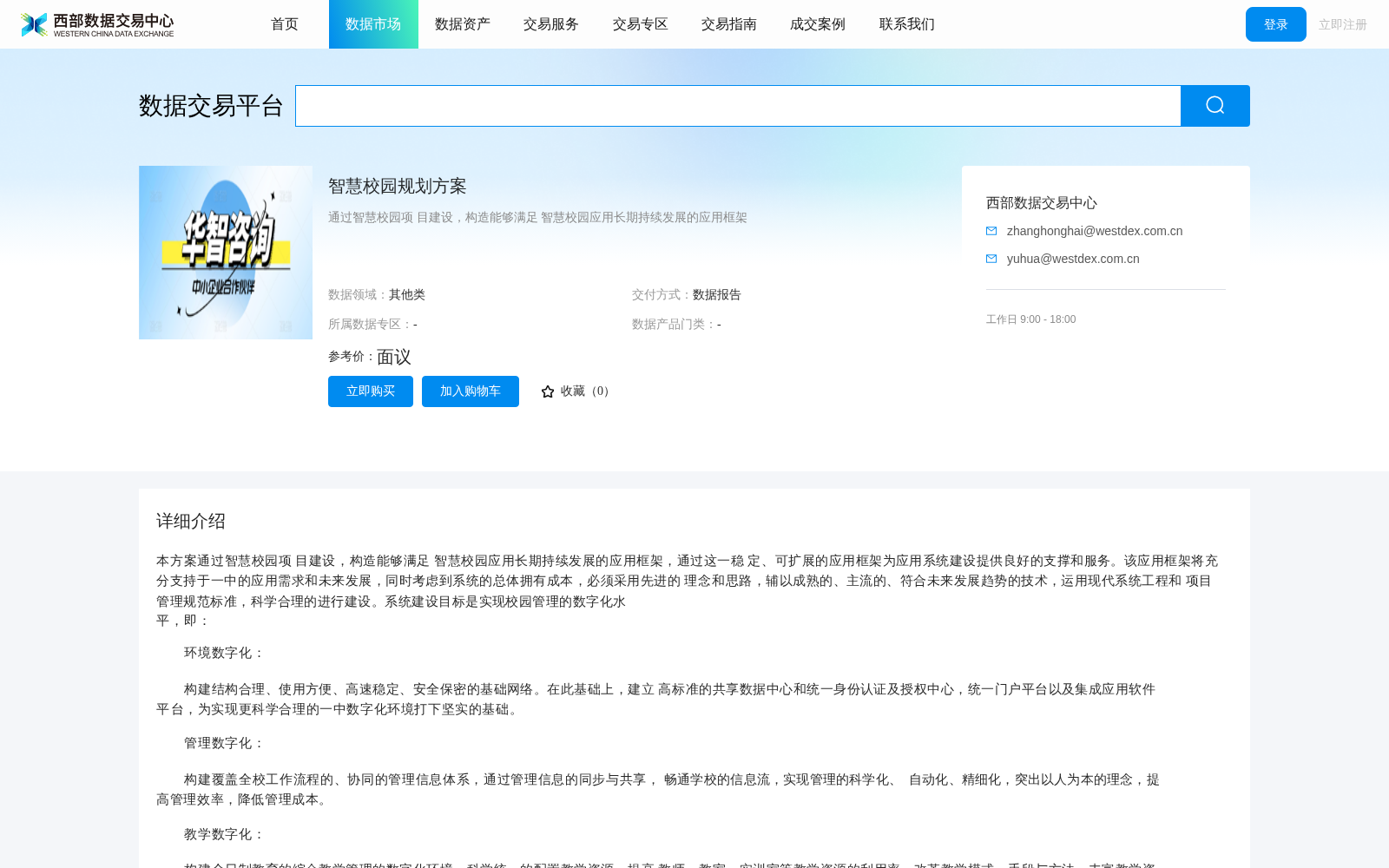
Task: Click the star icon next to 收藏
Action: [x=547, y=391]
